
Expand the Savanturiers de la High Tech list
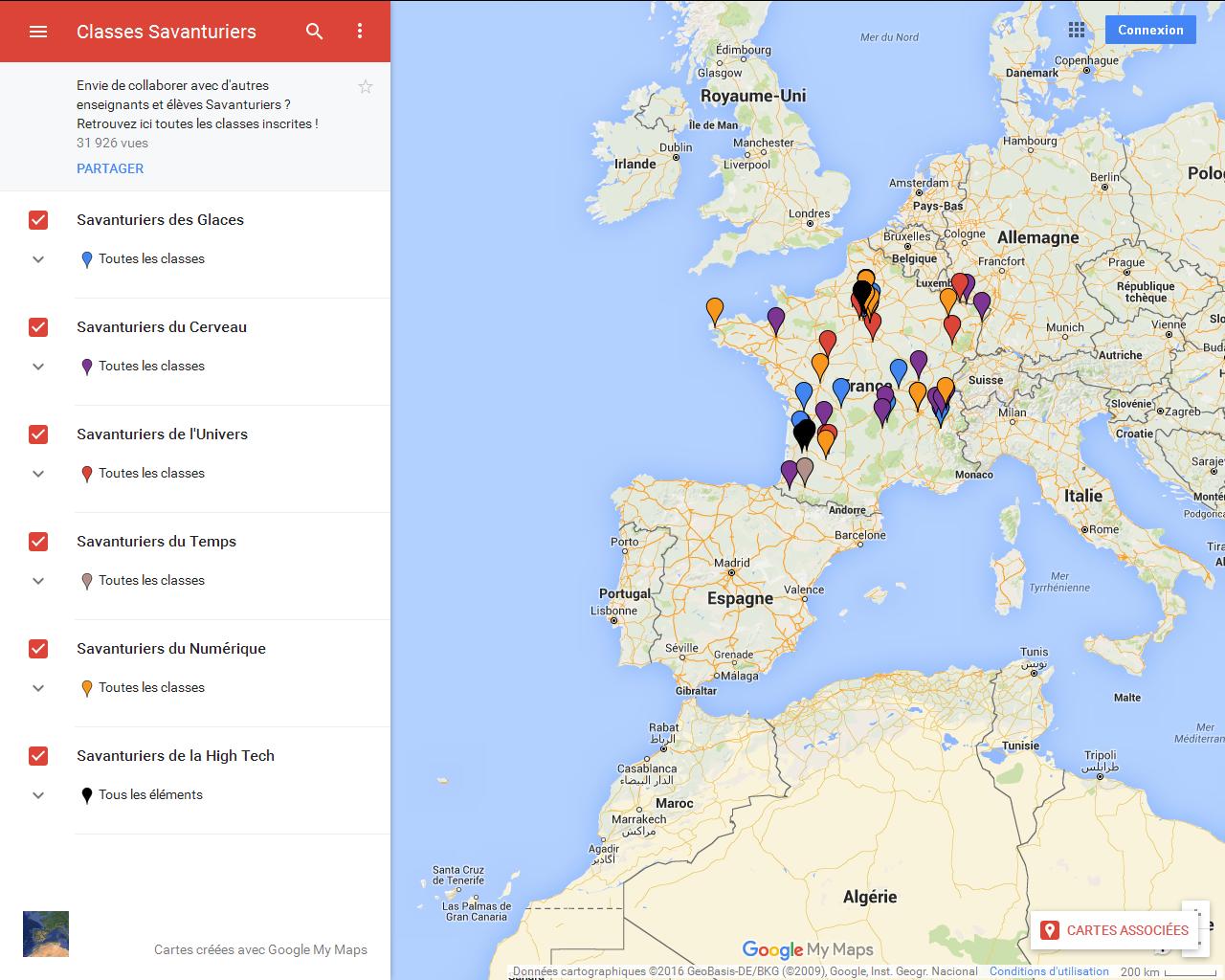point(38,795)
